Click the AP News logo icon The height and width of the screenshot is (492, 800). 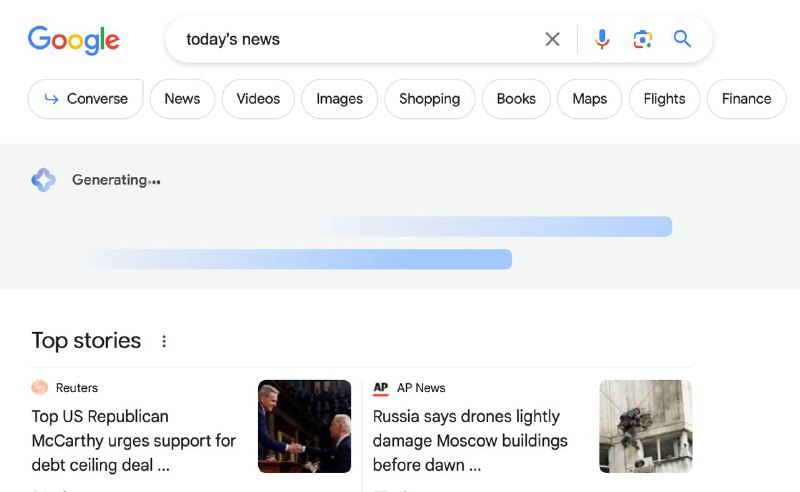381,388
